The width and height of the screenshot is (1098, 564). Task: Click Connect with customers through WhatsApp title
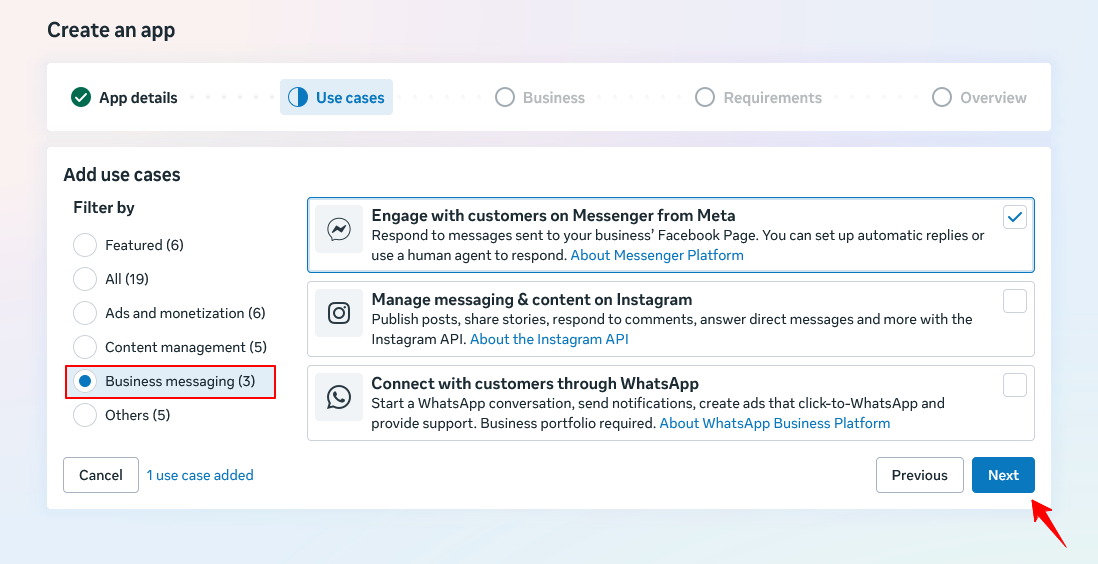pos(535,383)
